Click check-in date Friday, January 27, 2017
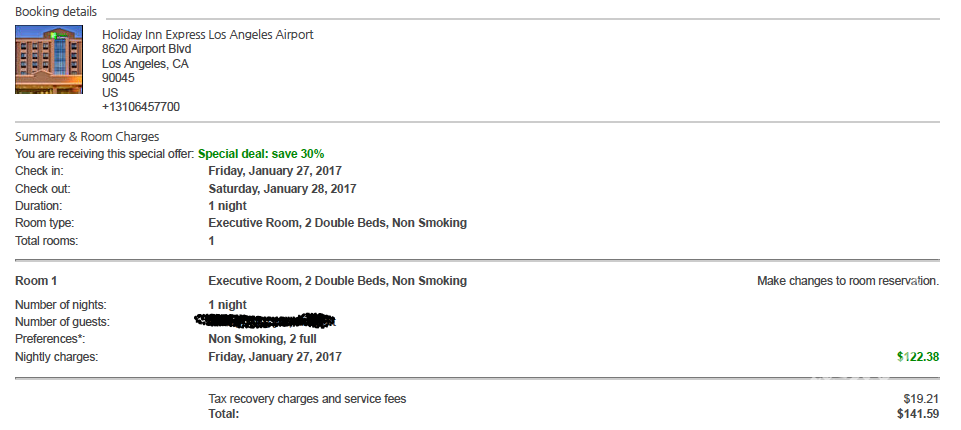The image size is (961, 430). (x=275, y=171)
